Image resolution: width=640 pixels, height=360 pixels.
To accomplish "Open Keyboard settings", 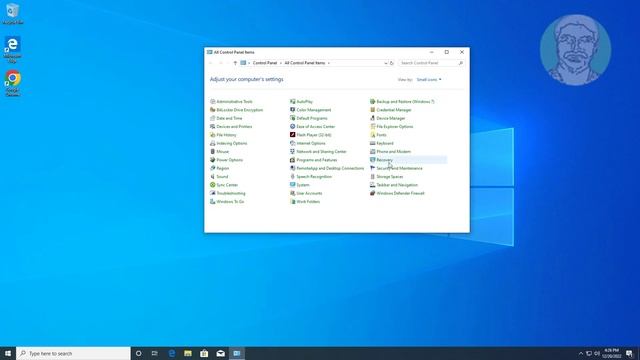I will click(382, 143).
